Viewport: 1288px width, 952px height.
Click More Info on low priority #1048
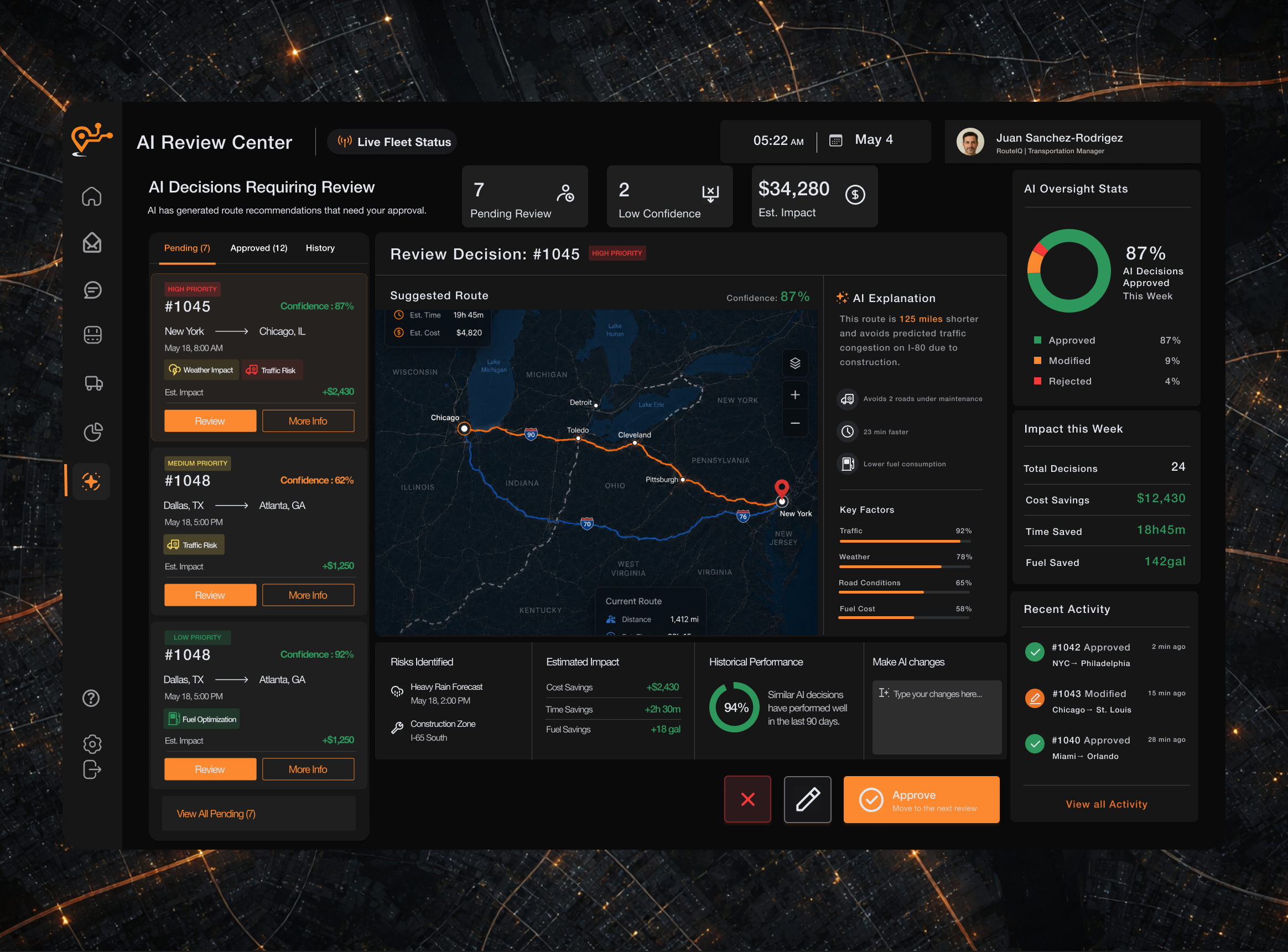[x=308, y=769]
